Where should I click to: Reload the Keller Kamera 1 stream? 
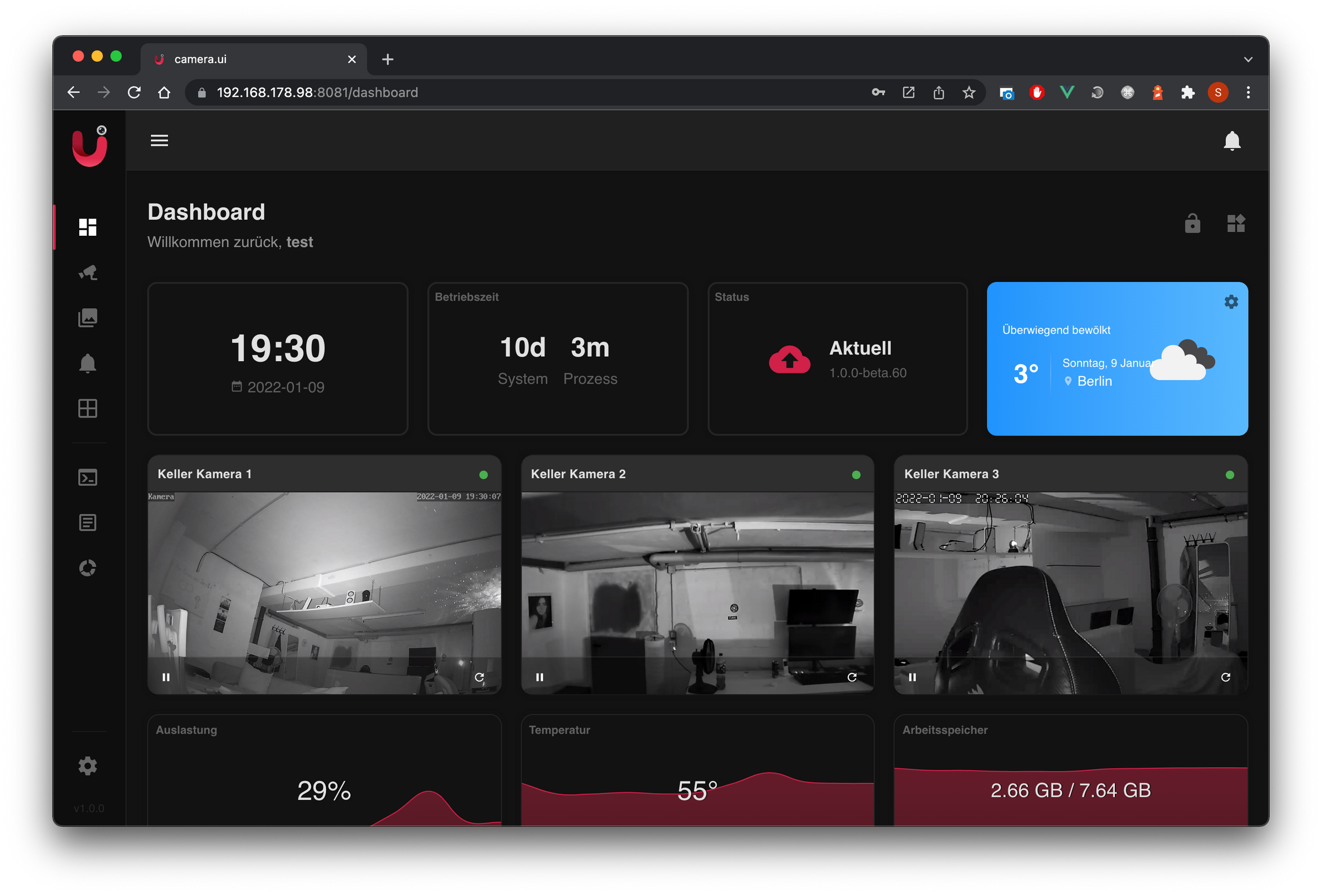click(x=479, y=677)
